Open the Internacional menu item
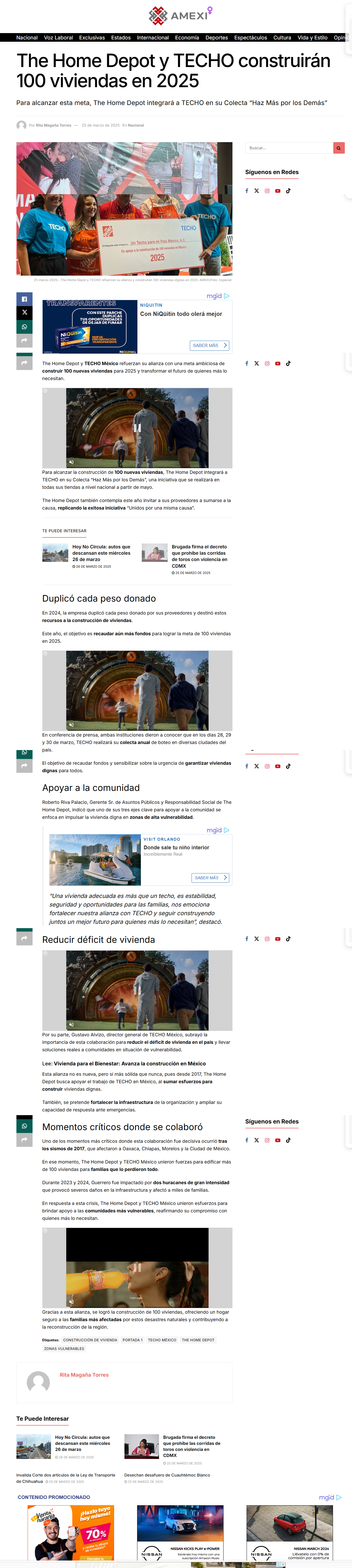 (153, 38)
